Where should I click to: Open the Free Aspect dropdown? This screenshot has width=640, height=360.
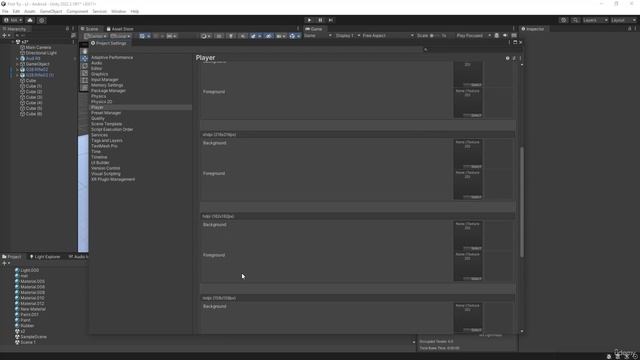tap(388, 36)
